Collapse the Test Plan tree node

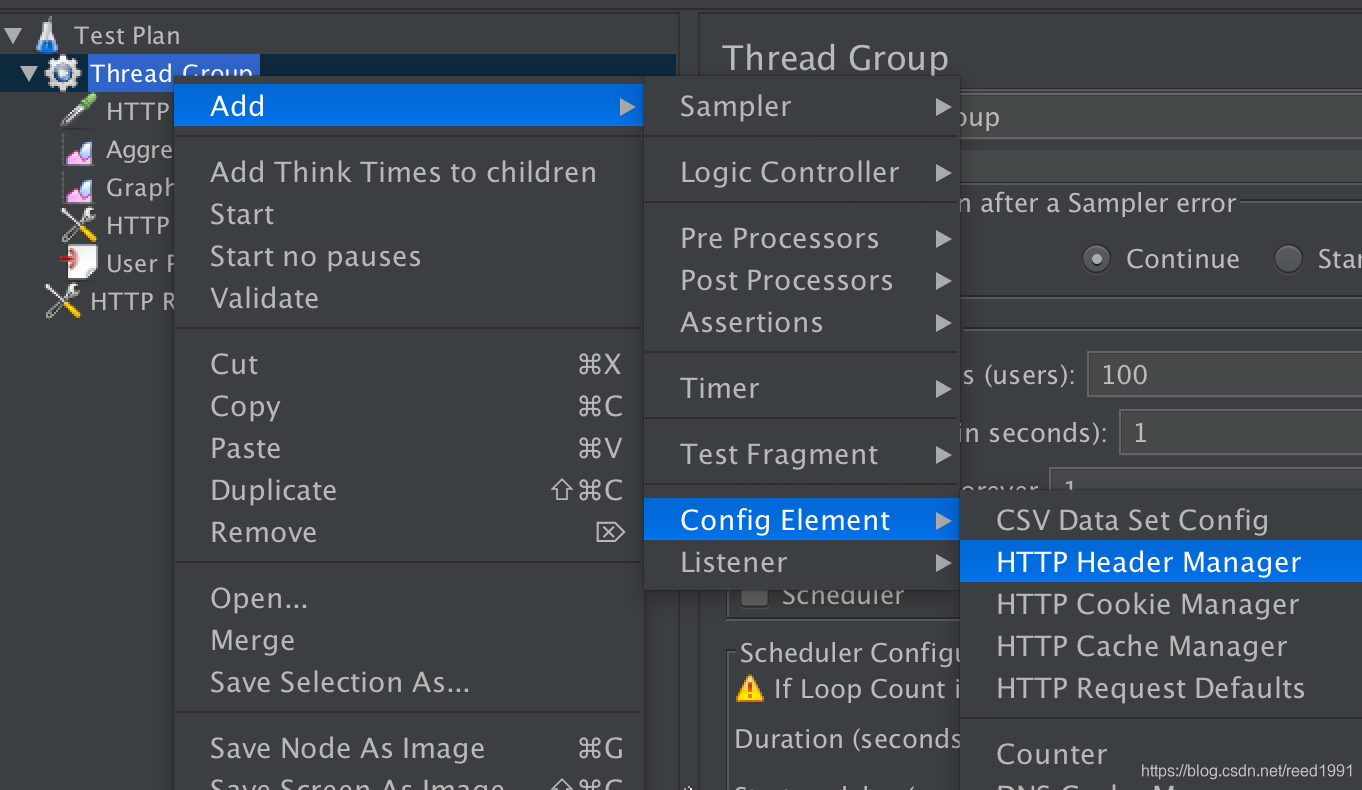pyautogui.click(x=13, y=37)
